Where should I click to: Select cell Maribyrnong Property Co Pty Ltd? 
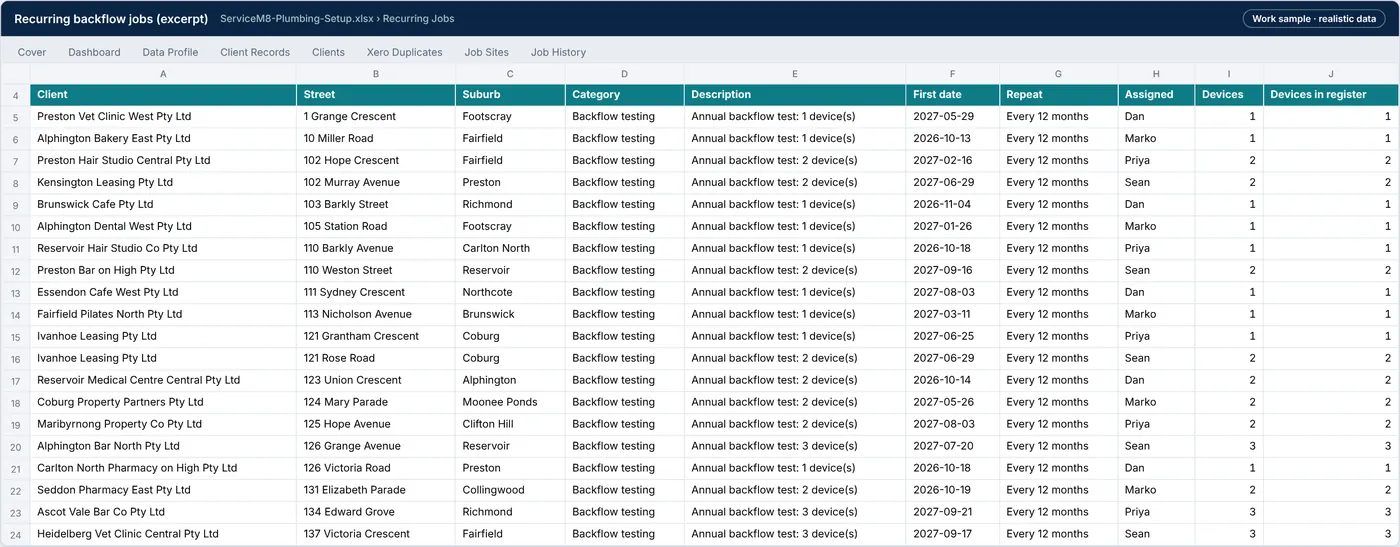pos(163,425)
